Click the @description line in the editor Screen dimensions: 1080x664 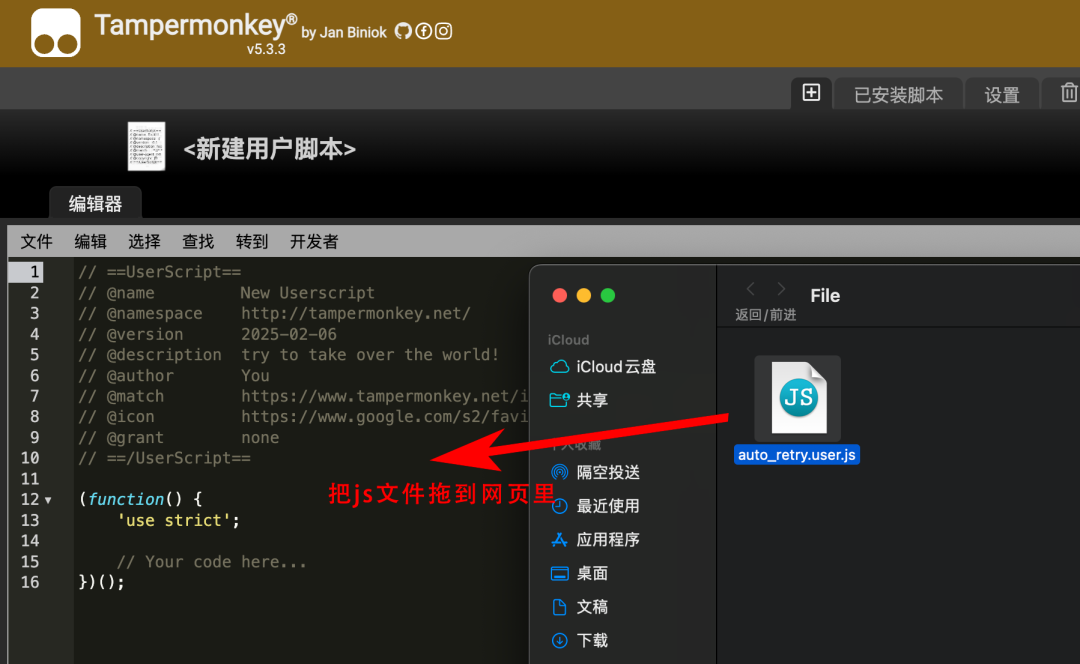[289, 355]
